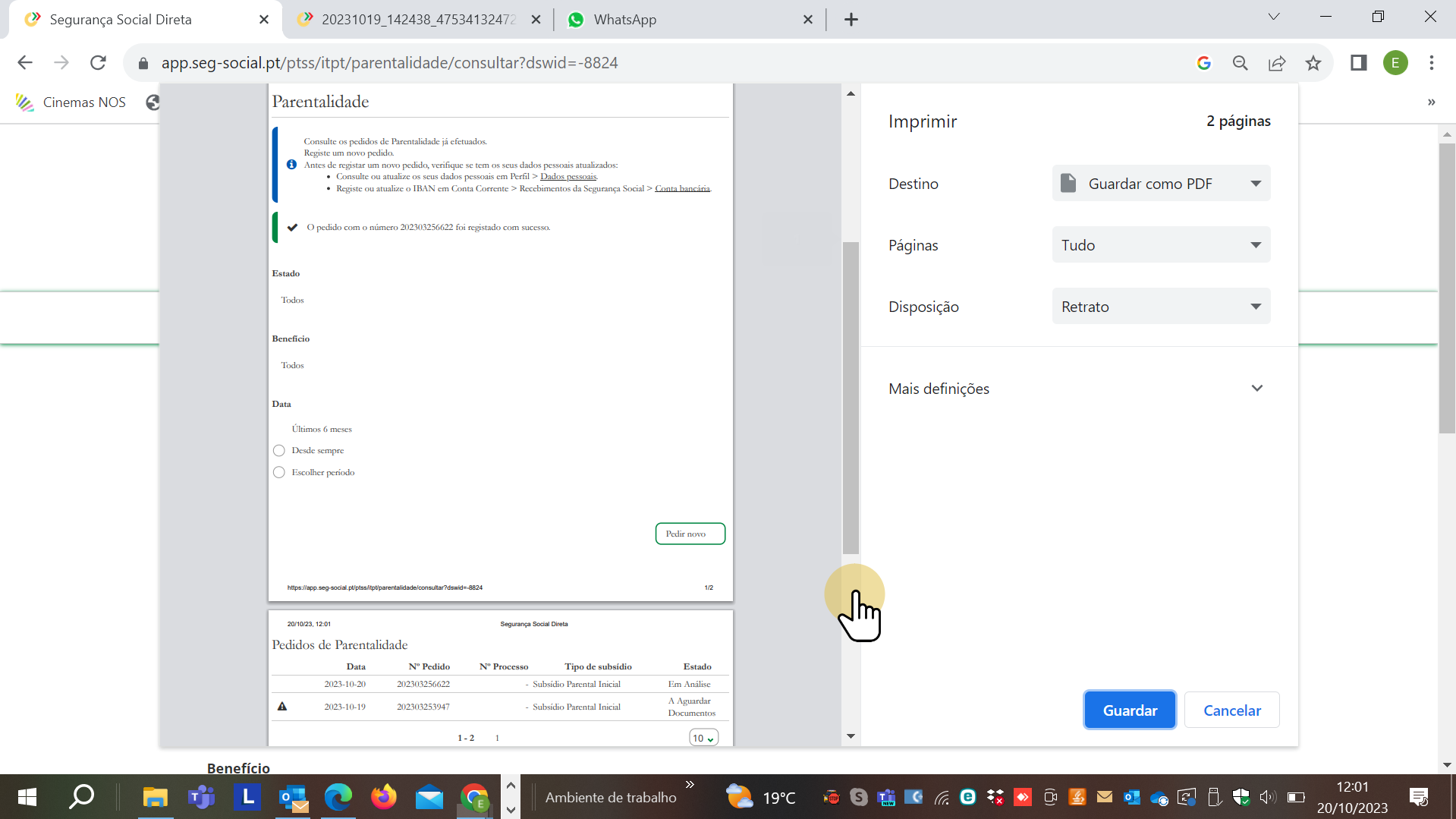Switch to the 20231019_142438 tab
The image size is (1456, 819).
pos(418,20)
